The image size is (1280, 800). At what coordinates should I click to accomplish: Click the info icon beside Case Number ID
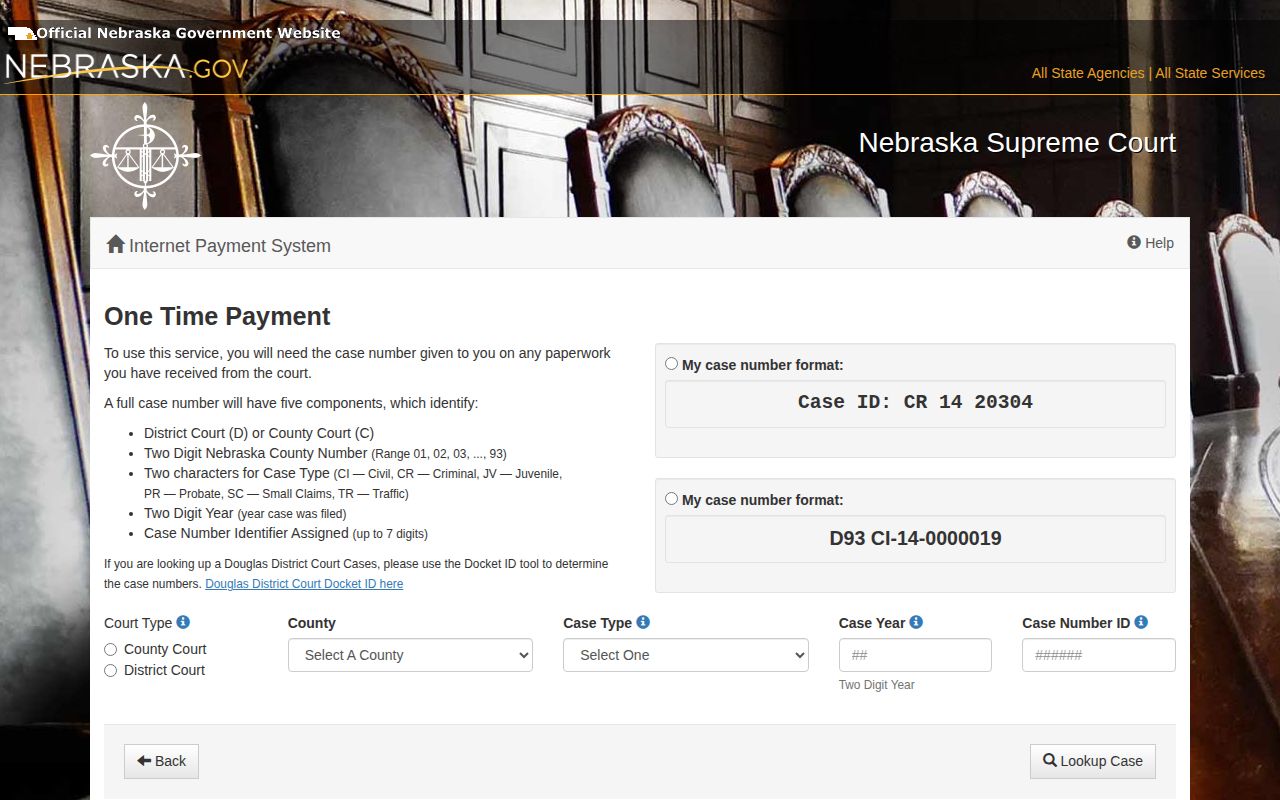pyautogui.click(x=1141, y=622)
